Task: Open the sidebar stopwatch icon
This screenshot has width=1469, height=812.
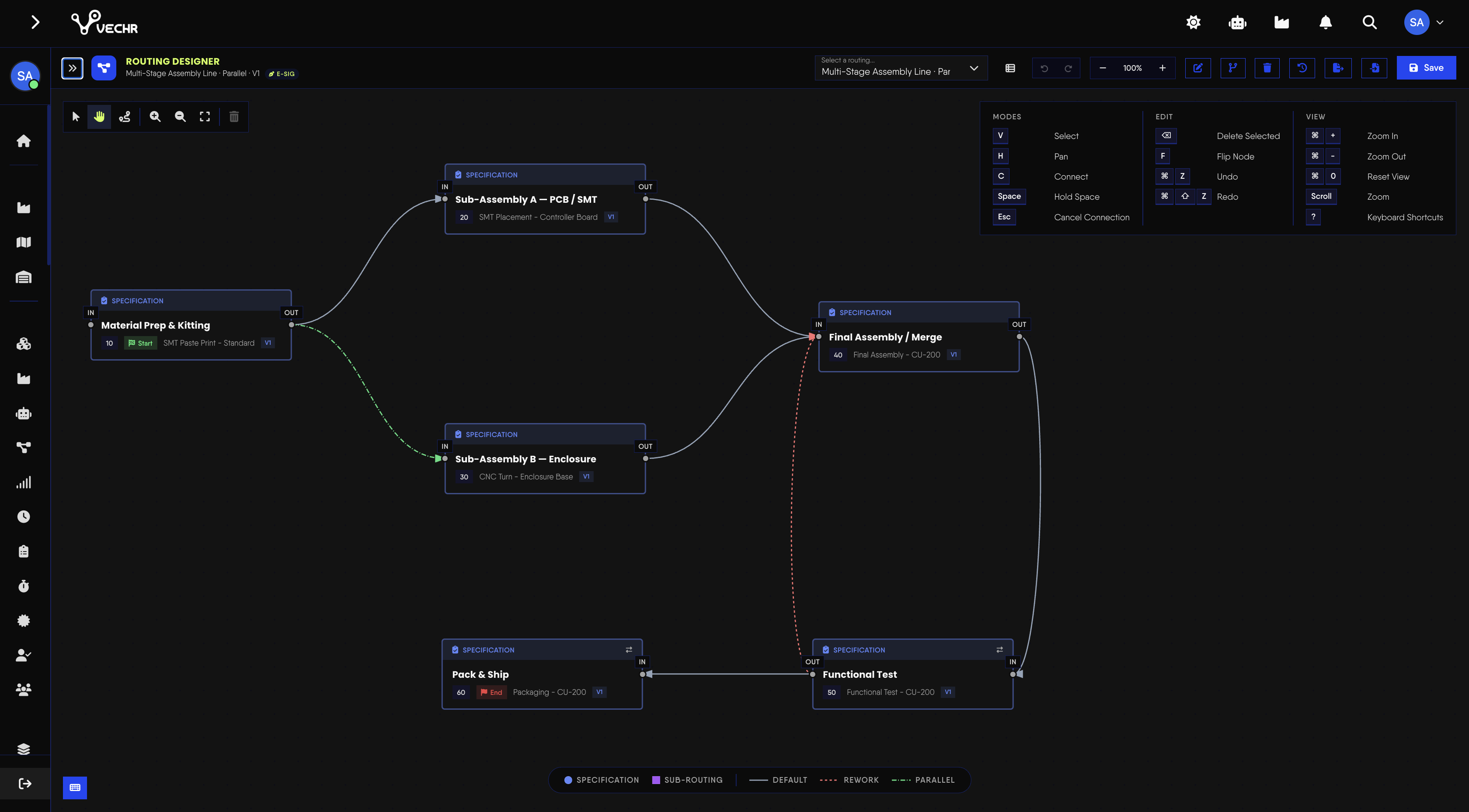Action: pyautogui.click(x=23, y=586)
